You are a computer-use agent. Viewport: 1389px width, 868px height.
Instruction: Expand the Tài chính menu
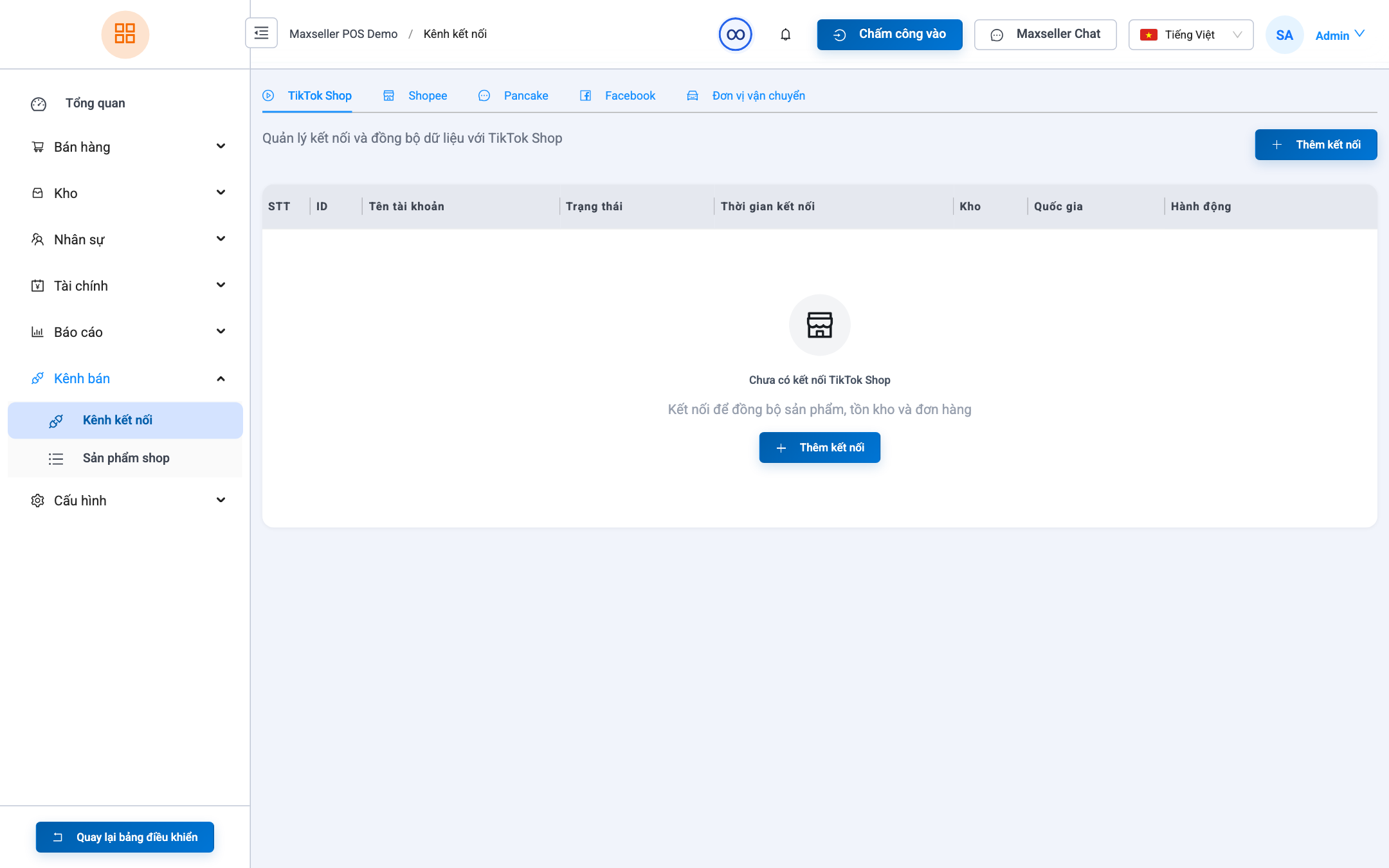tap(221, 285)
